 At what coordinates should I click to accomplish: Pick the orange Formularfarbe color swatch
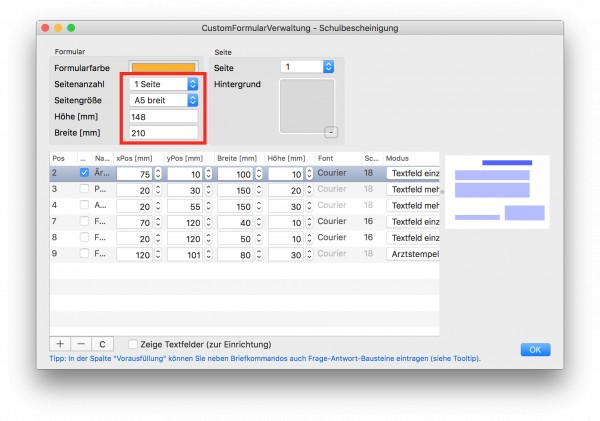point(163,67)
